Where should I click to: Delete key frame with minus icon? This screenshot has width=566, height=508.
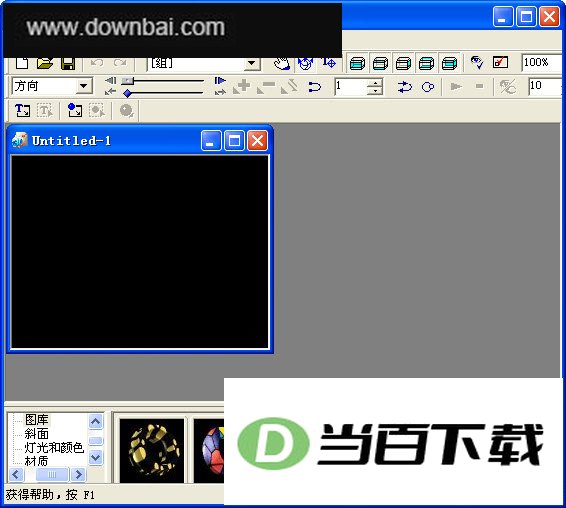tap(266, 87)
